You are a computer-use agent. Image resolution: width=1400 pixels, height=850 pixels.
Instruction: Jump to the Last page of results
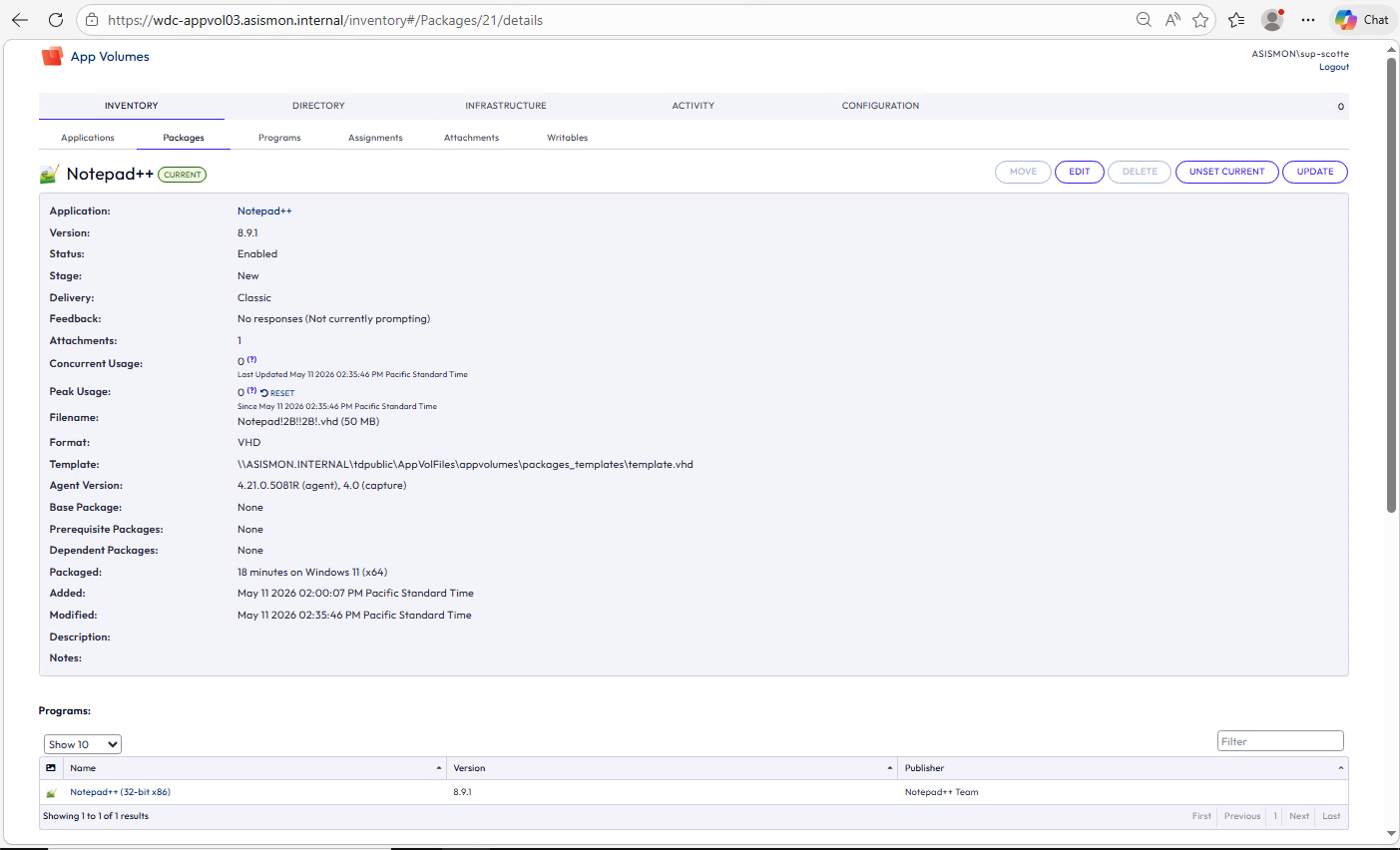point(1331,816)
